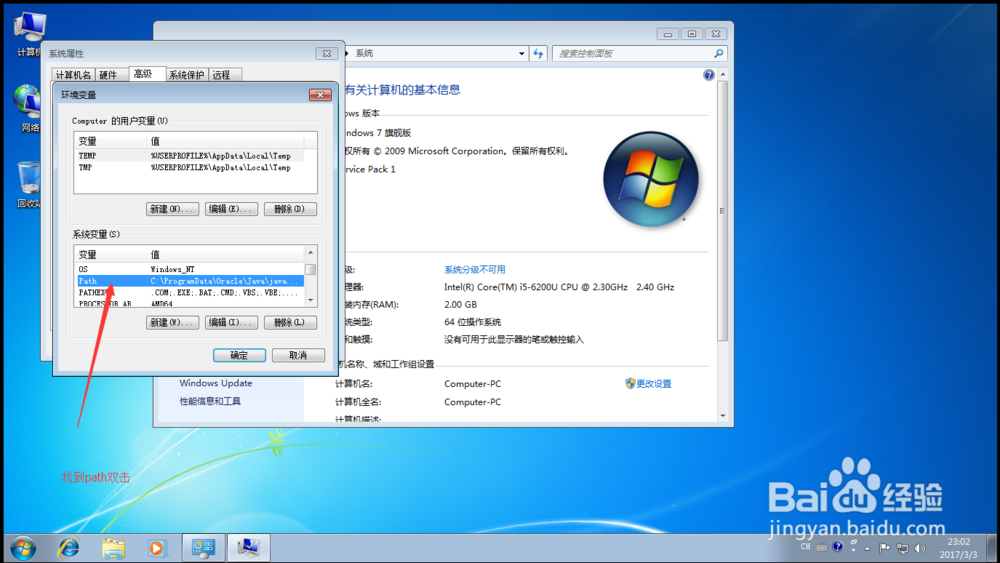Open Computer desktop icon
The height and width of the screenshot is (563, 1000).
pos(29,33)
